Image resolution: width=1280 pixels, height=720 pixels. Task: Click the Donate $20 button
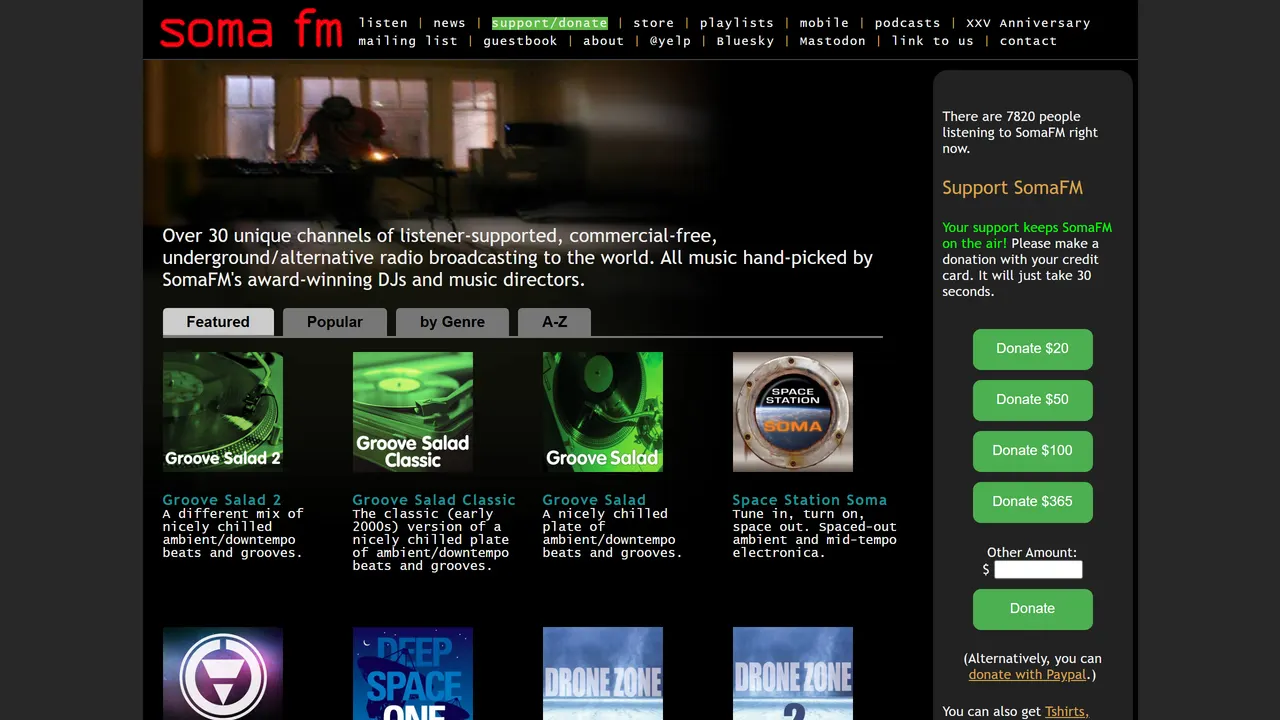click(1032, 349)
